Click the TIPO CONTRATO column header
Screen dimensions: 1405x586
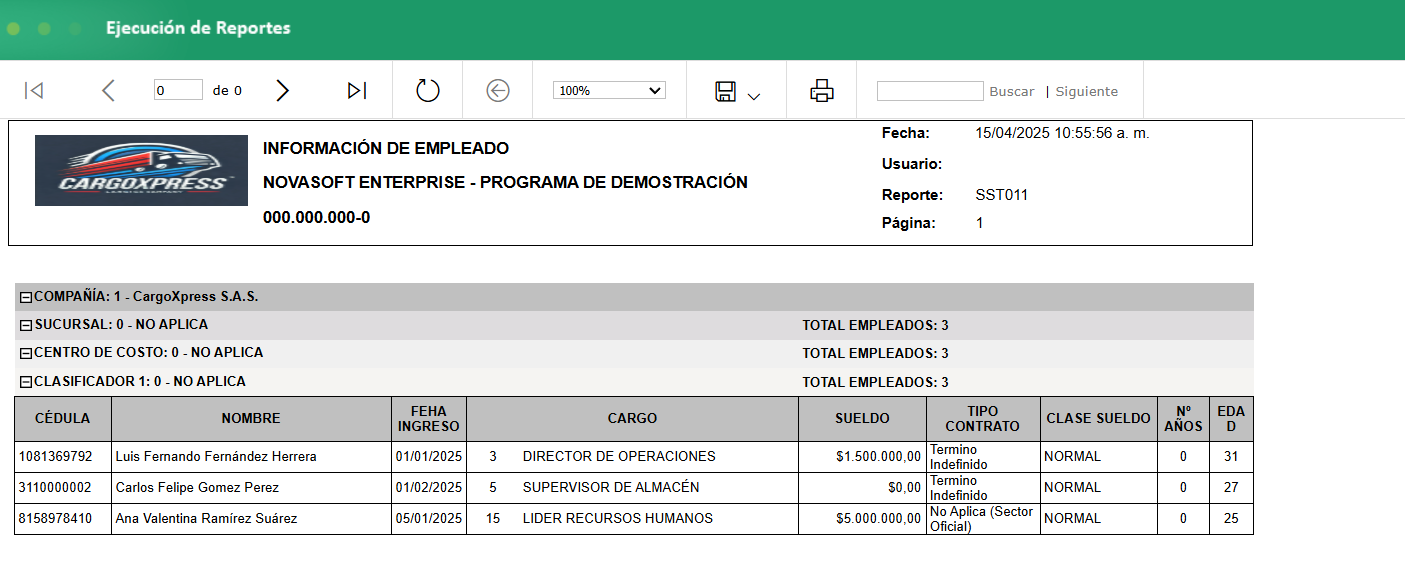tap(983, 418)
